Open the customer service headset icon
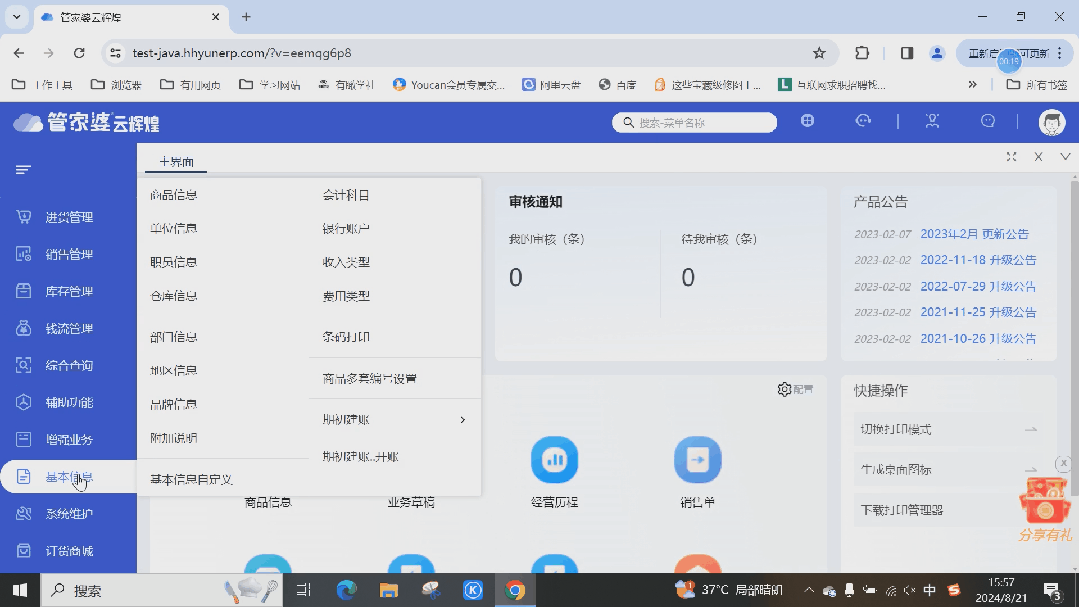The height and width of the screenshot is (607, 1079). [862, 120]
